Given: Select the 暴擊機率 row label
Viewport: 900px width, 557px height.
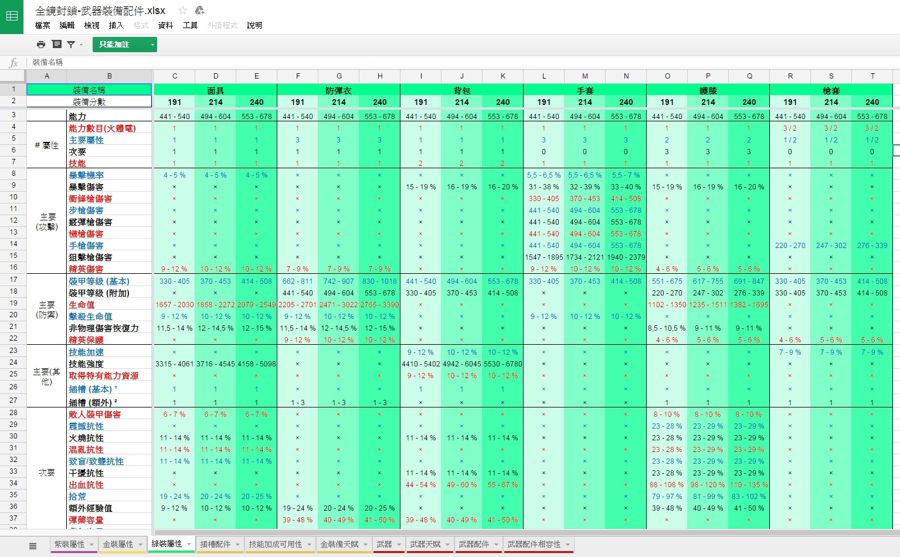Looking at the screenshot, I should [110, 175].
